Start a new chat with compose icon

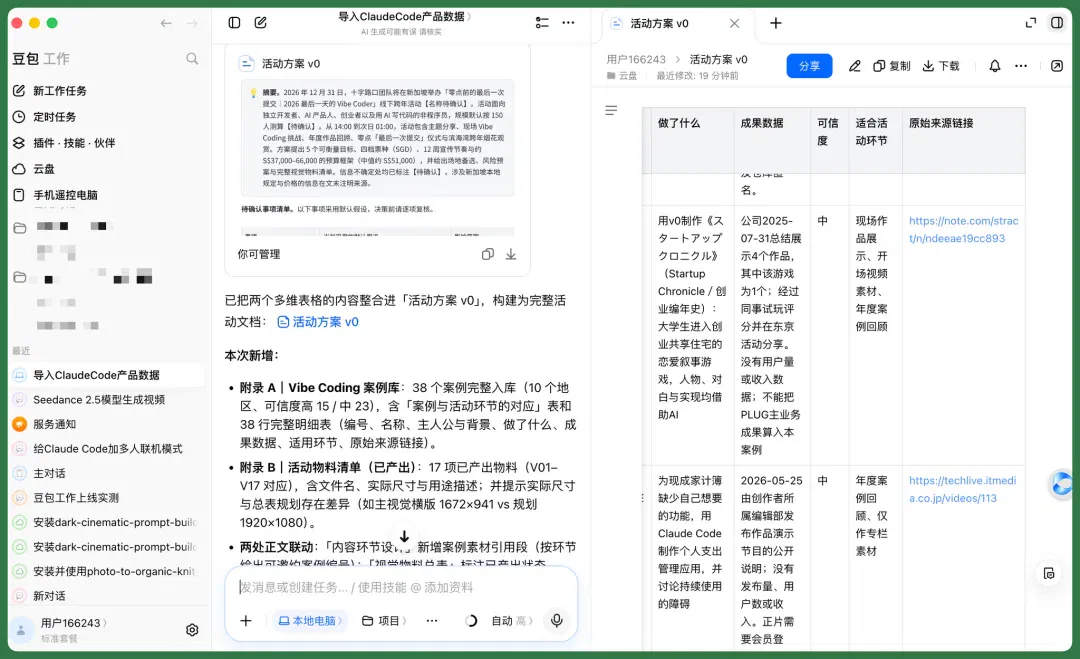[x=260, y=23]
